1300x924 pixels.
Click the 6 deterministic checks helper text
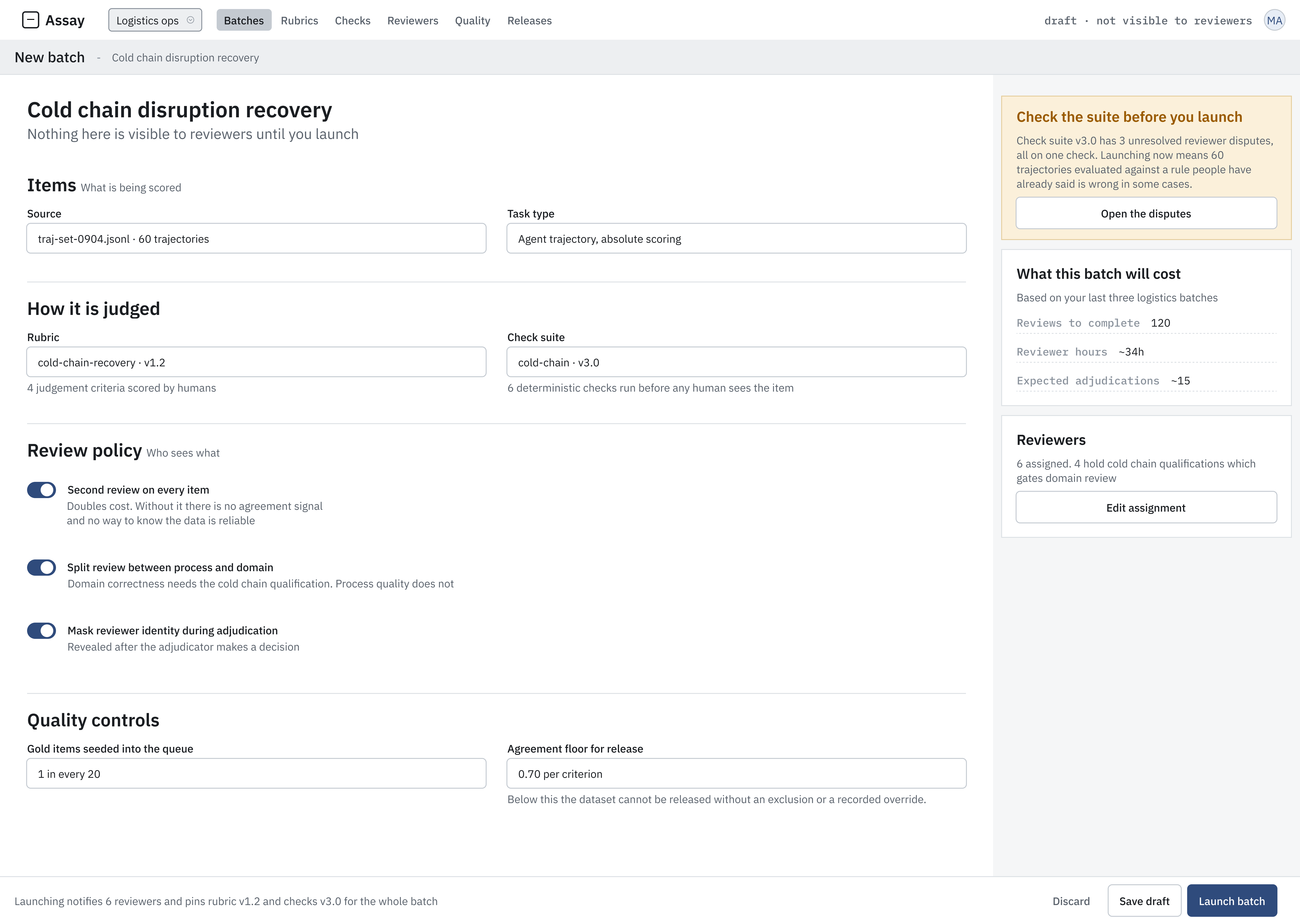tap(651, 388)
